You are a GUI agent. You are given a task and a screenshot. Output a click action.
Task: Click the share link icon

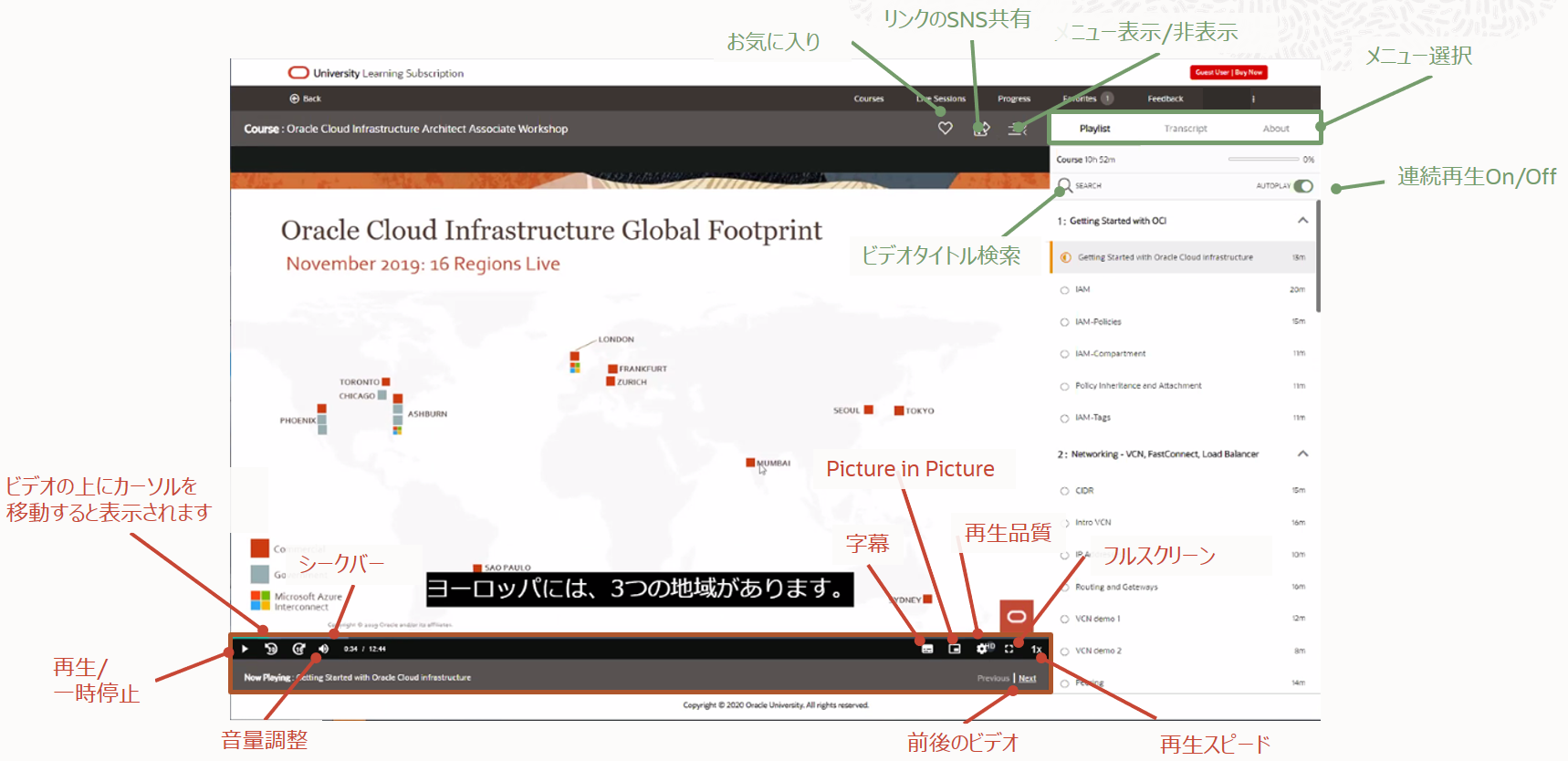[981, 129]
